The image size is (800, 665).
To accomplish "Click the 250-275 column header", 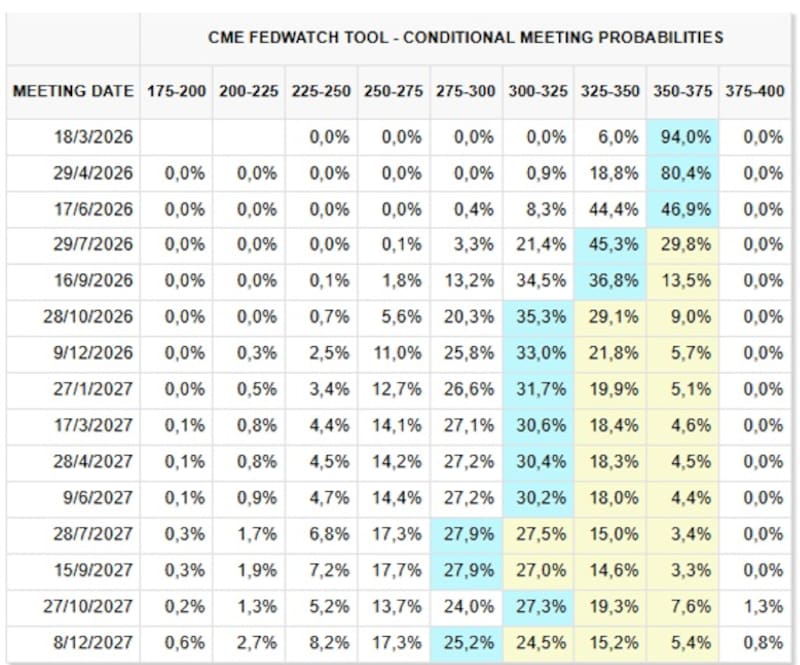I will click(393, 91).
